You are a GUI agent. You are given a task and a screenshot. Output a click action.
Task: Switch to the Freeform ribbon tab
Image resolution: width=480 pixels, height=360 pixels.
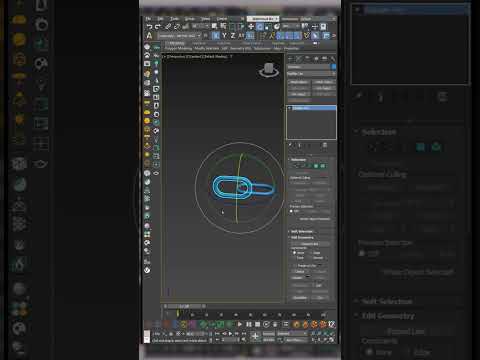(199, 43)
